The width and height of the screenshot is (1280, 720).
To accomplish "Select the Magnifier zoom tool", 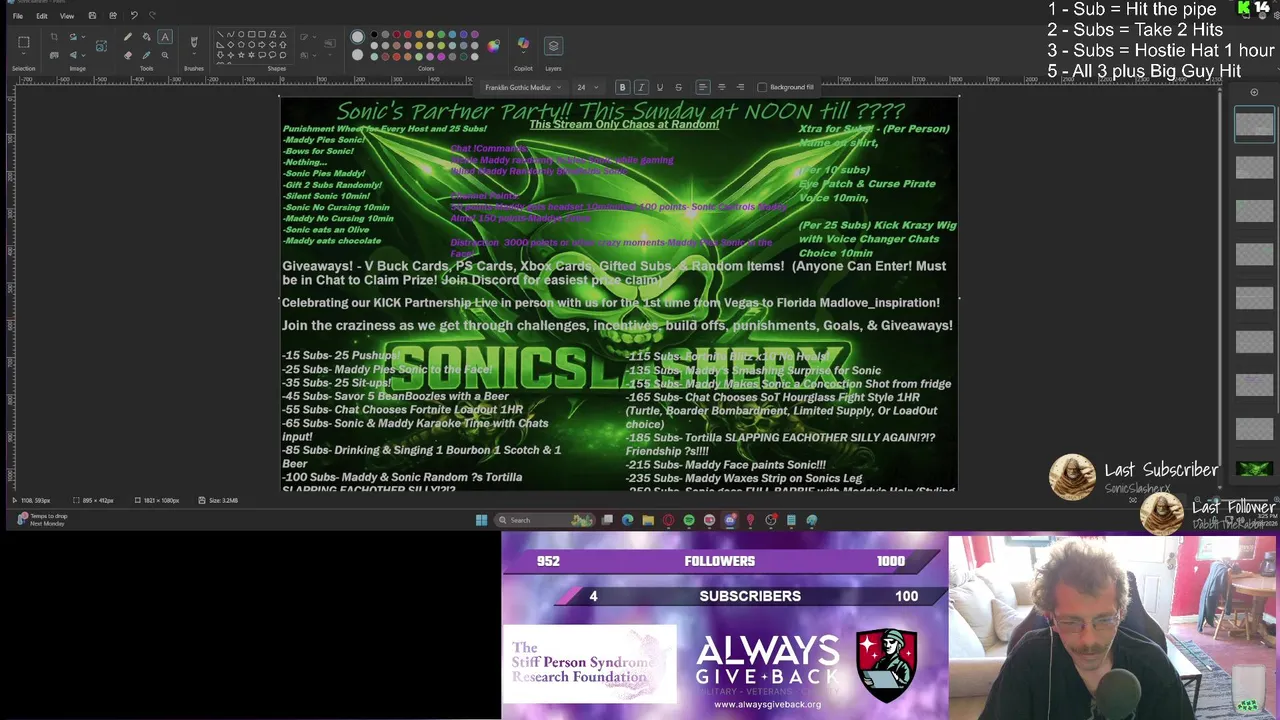I will pyautogui.click(x=165, y=55).
